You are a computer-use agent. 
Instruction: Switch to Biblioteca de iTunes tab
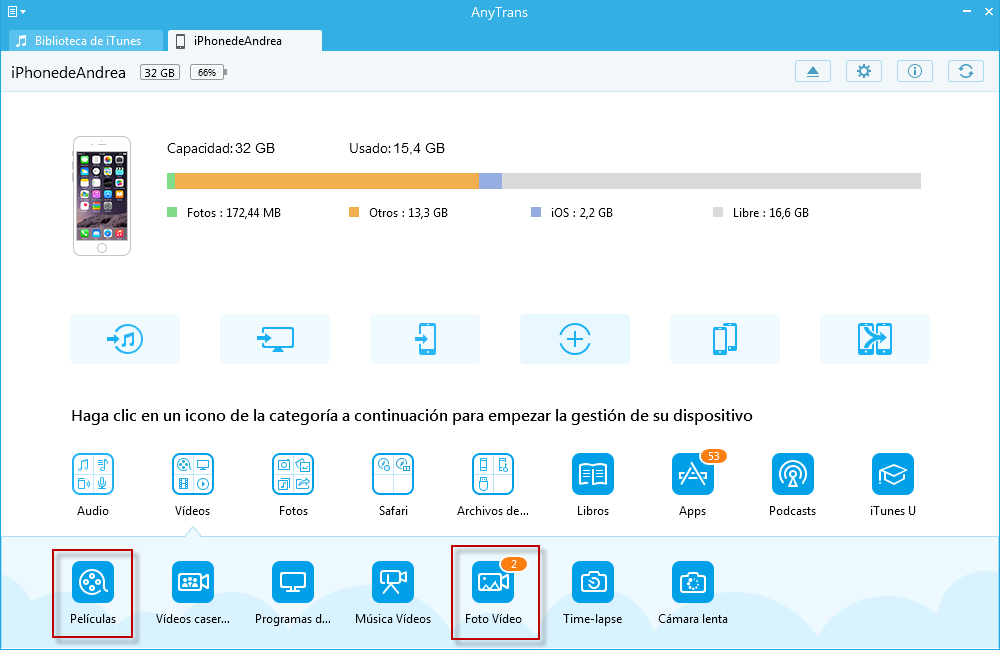click(86, 41)
